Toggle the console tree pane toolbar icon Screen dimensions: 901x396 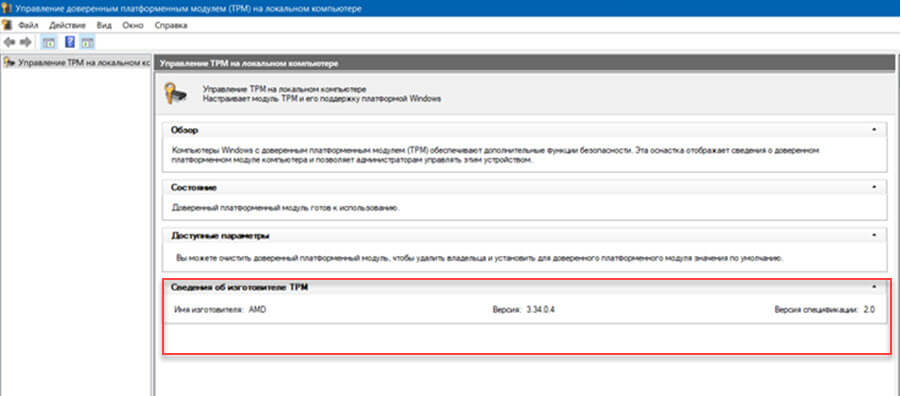tap(49, 42)
